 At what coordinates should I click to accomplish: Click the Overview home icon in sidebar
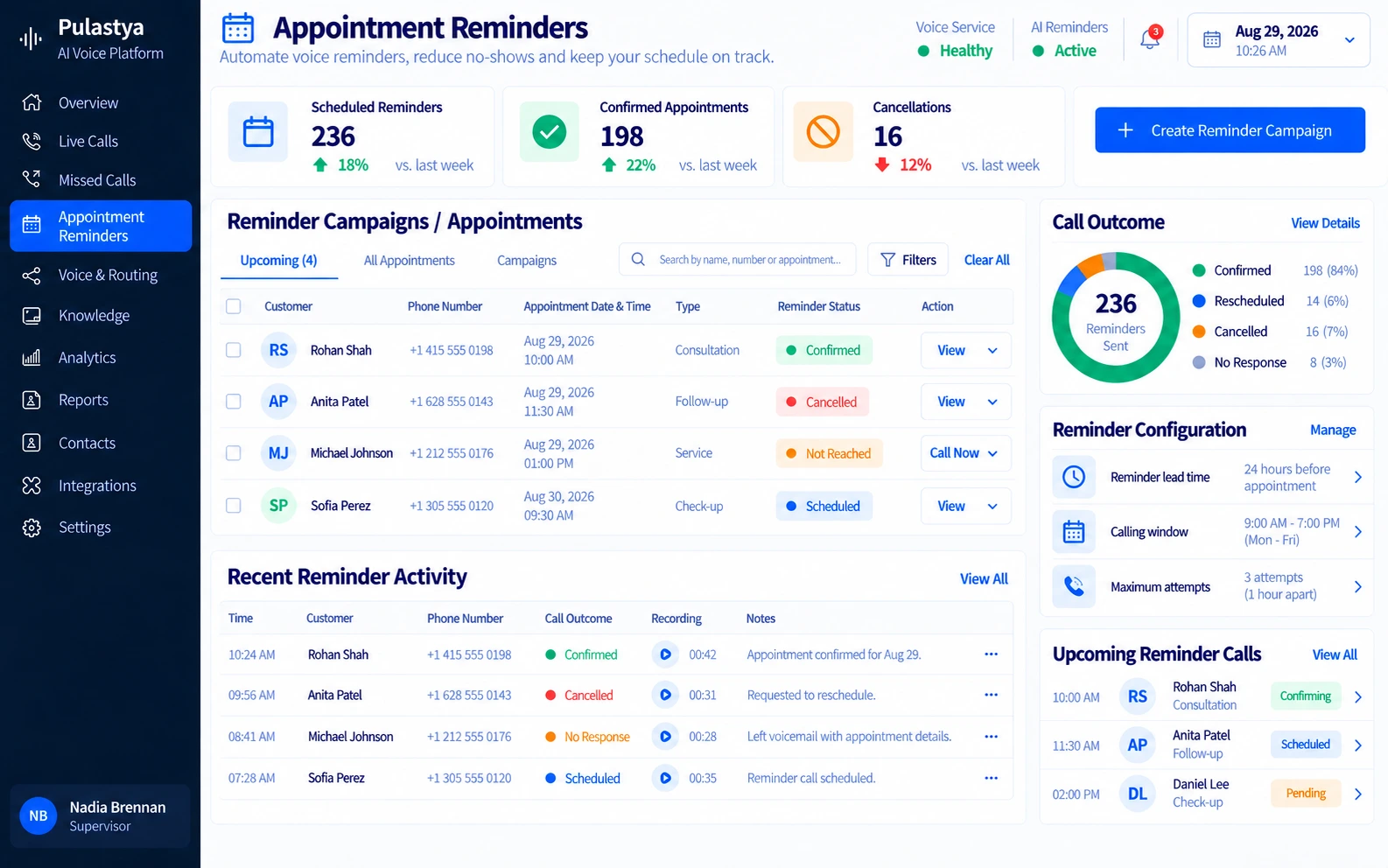coord(32,102)
